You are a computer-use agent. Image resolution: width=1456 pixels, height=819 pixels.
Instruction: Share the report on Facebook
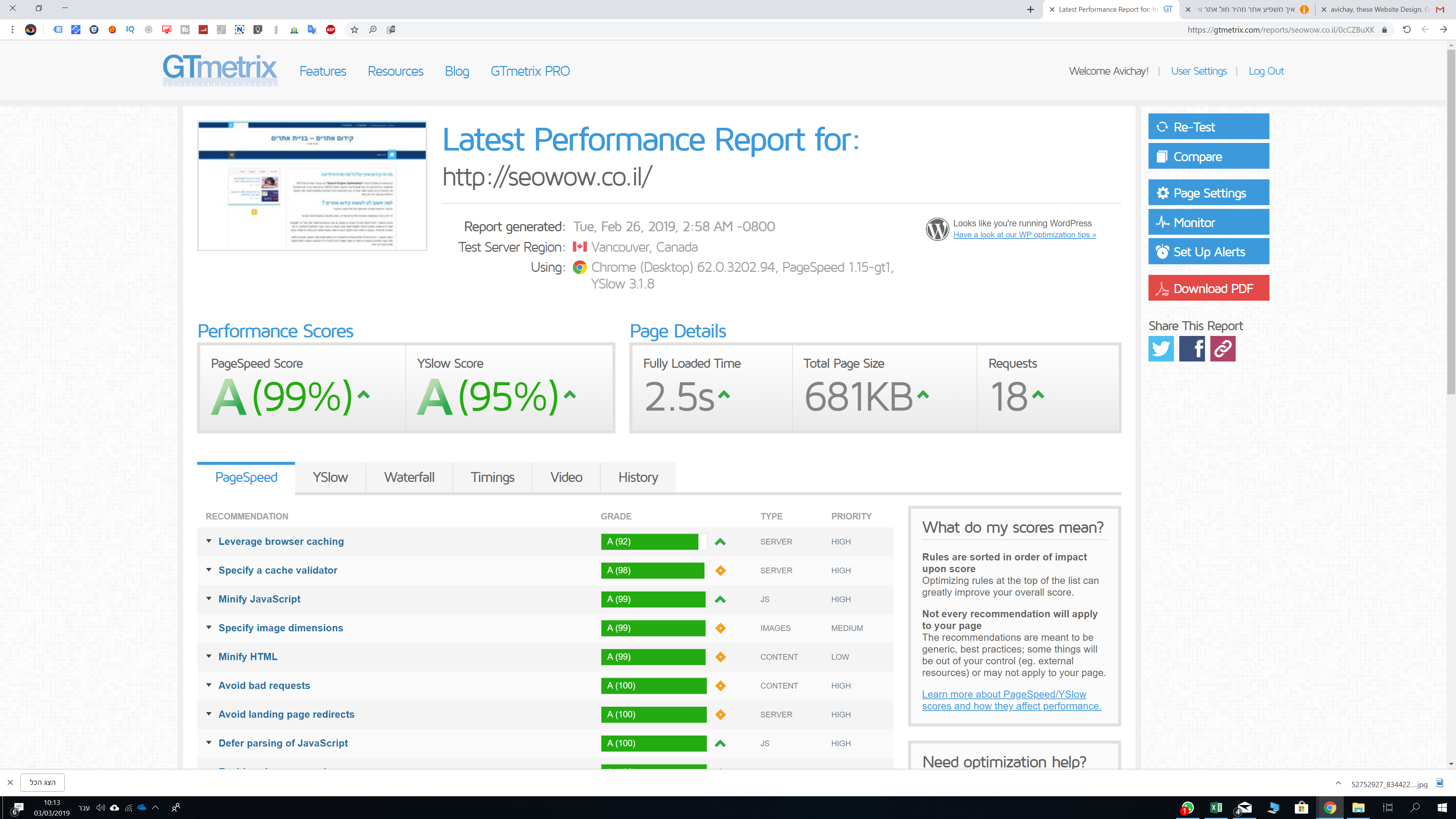point(1192,348)
